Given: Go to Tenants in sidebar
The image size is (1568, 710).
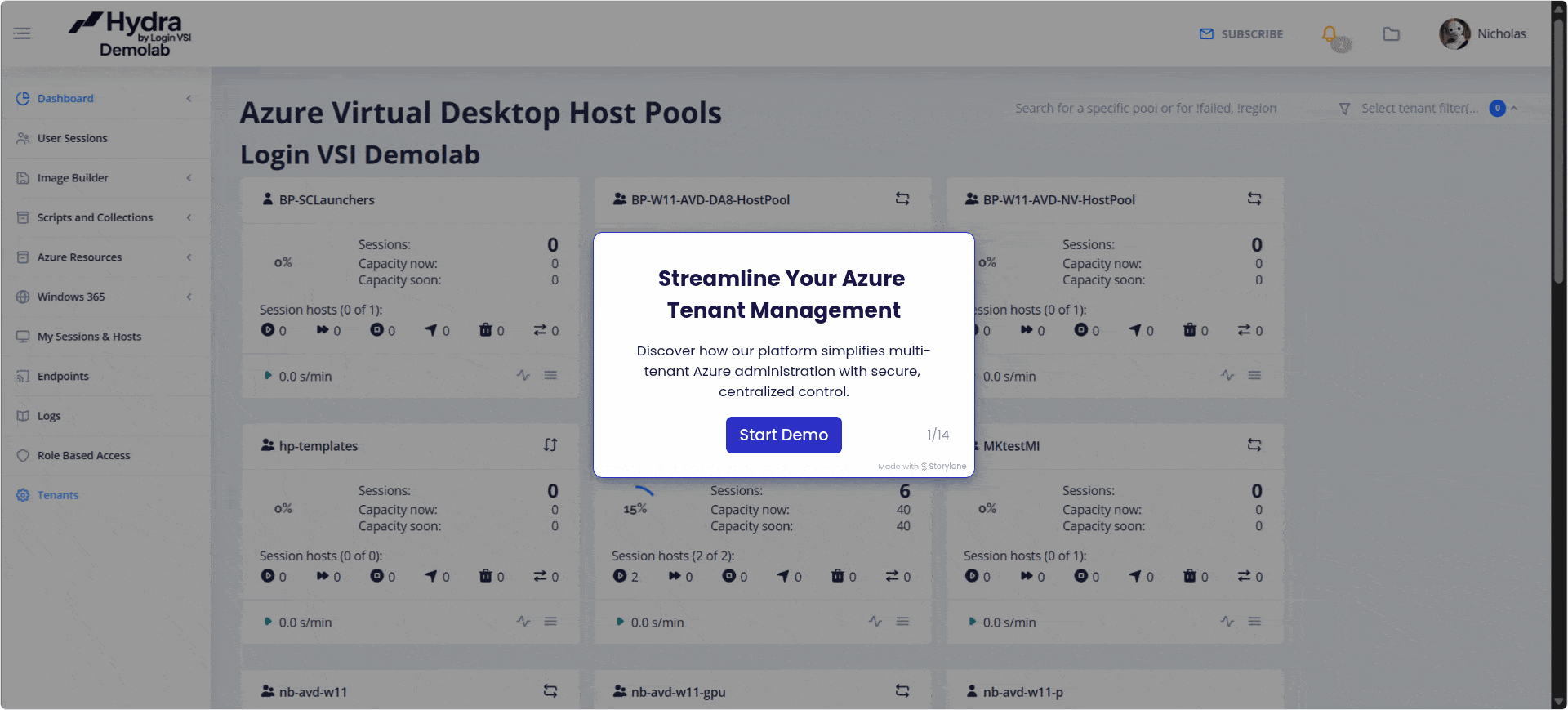Looking at the screenshot, I should pyautogui.click(x=57, y=495).
